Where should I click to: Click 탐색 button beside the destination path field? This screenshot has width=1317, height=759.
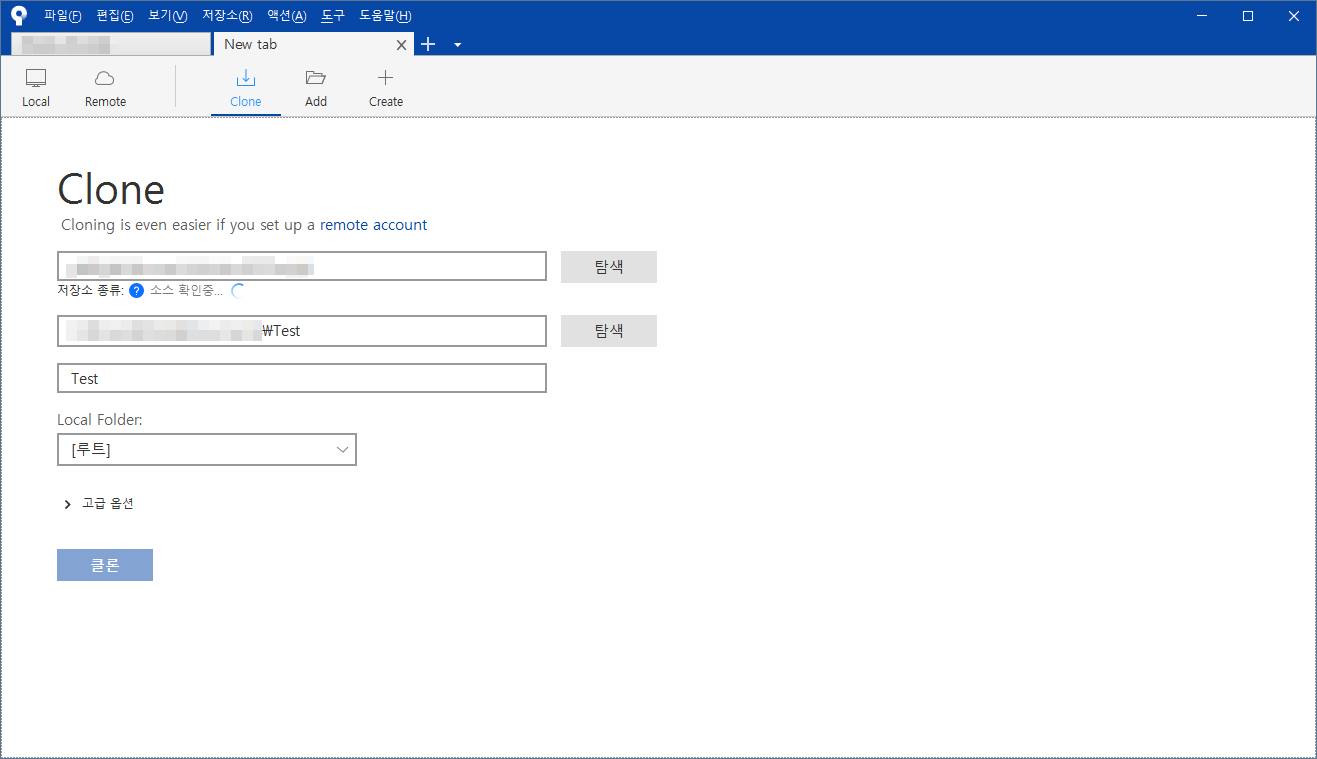609,331
